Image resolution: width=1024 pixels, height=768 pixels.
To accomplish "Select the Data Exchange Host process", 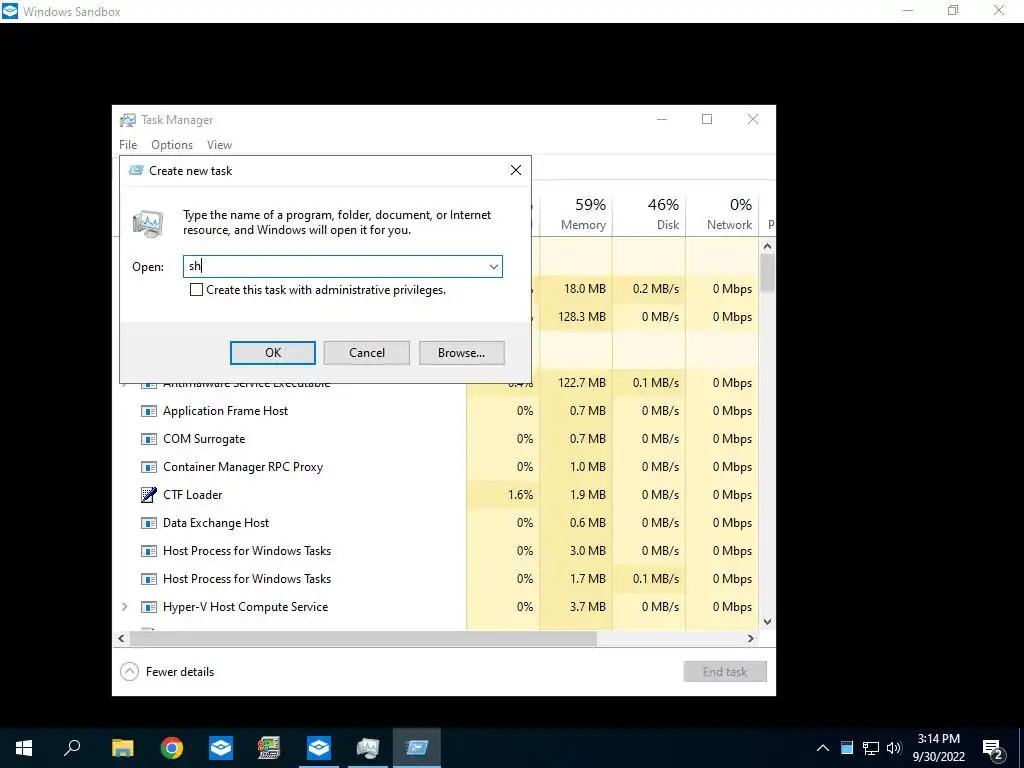I will click(x=216, y=523).
